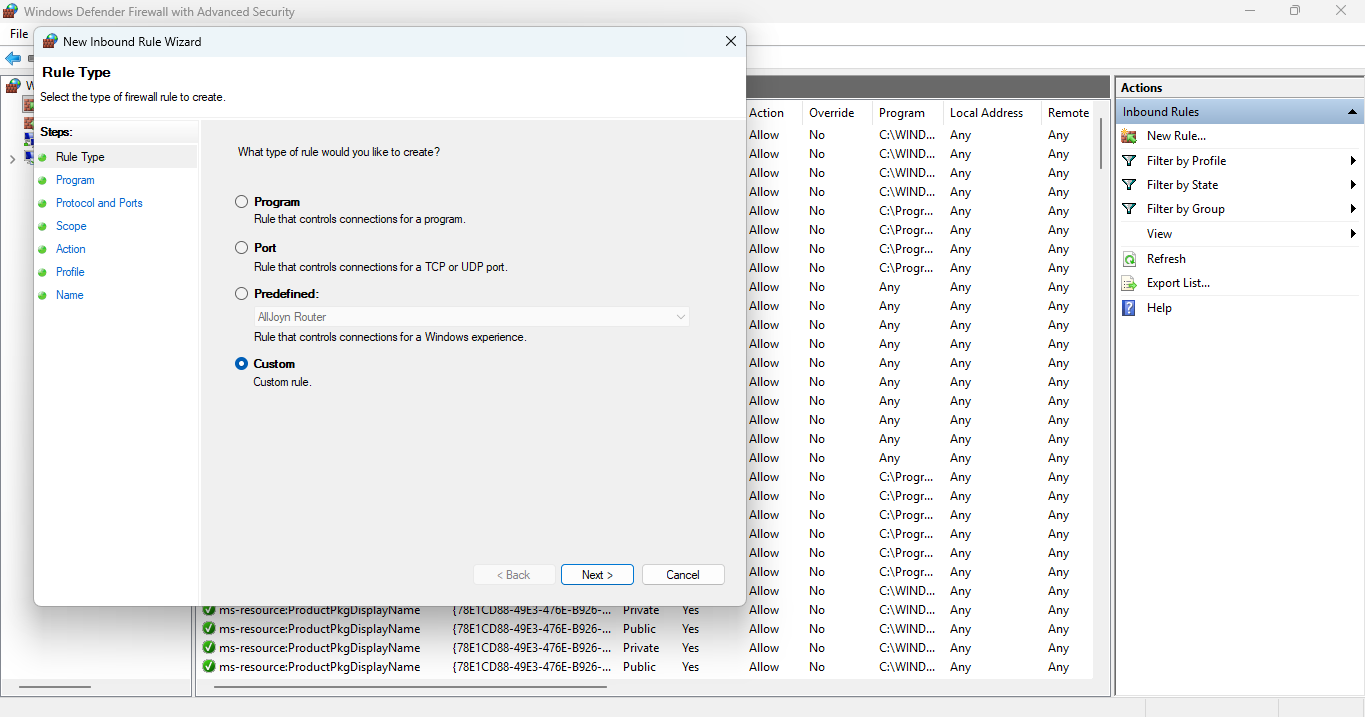This screenshot has width=1365, height=717.
Task: Sort by the Remote column header
Action: click(x=1068, y=113)
